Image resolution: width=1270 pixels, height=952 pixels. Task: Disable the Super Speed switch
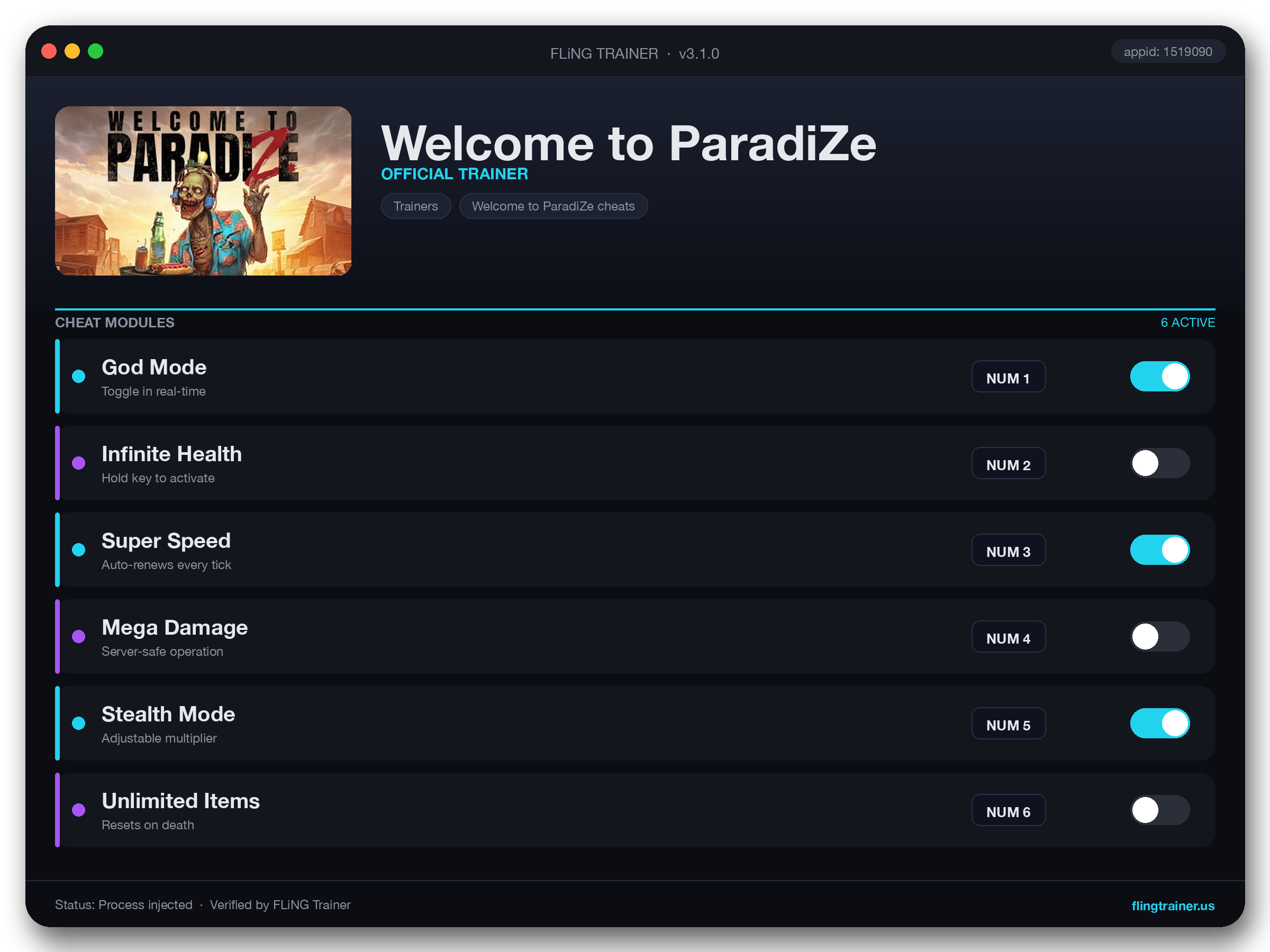pos(1160,550)
